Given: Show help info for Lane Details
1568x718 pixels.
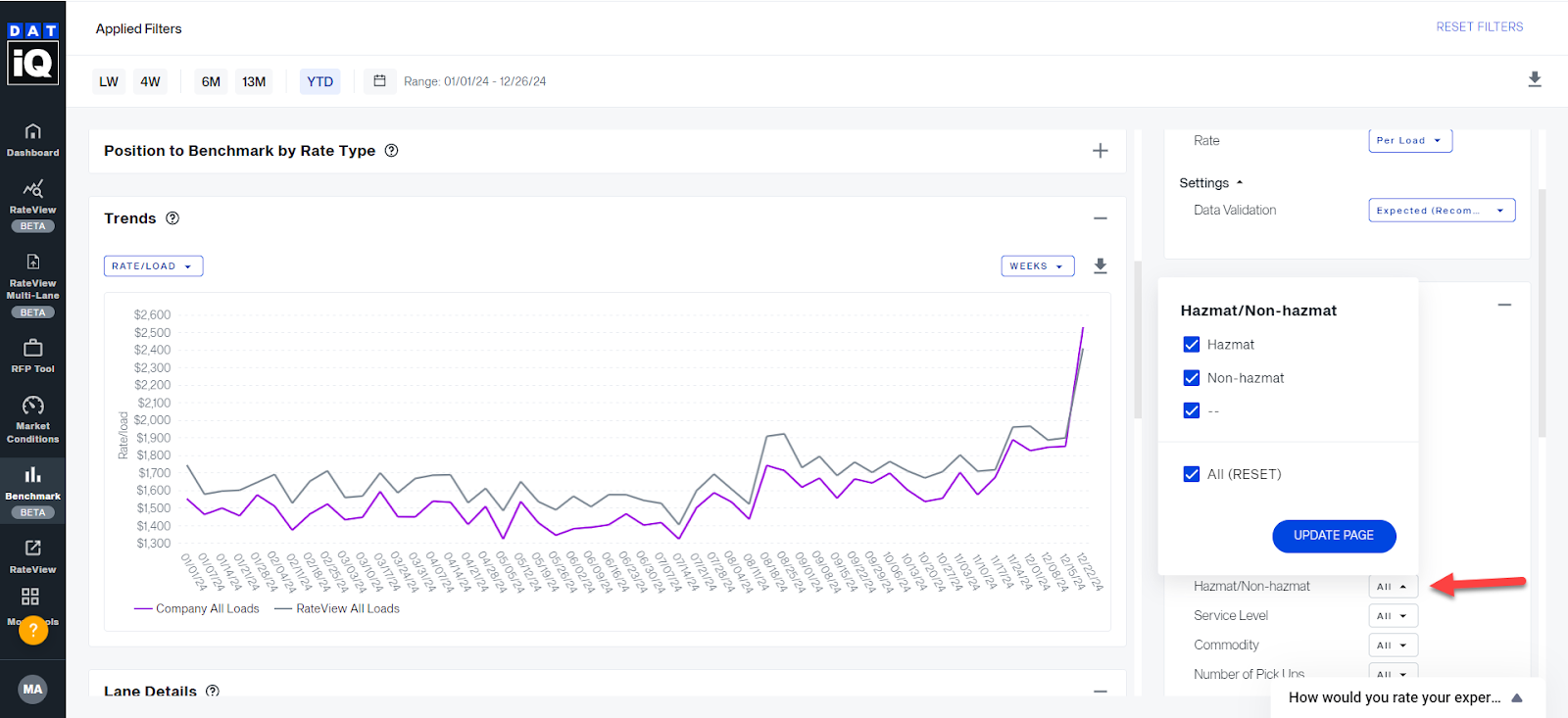Looking at the screenshot, I should pos(213,691).
